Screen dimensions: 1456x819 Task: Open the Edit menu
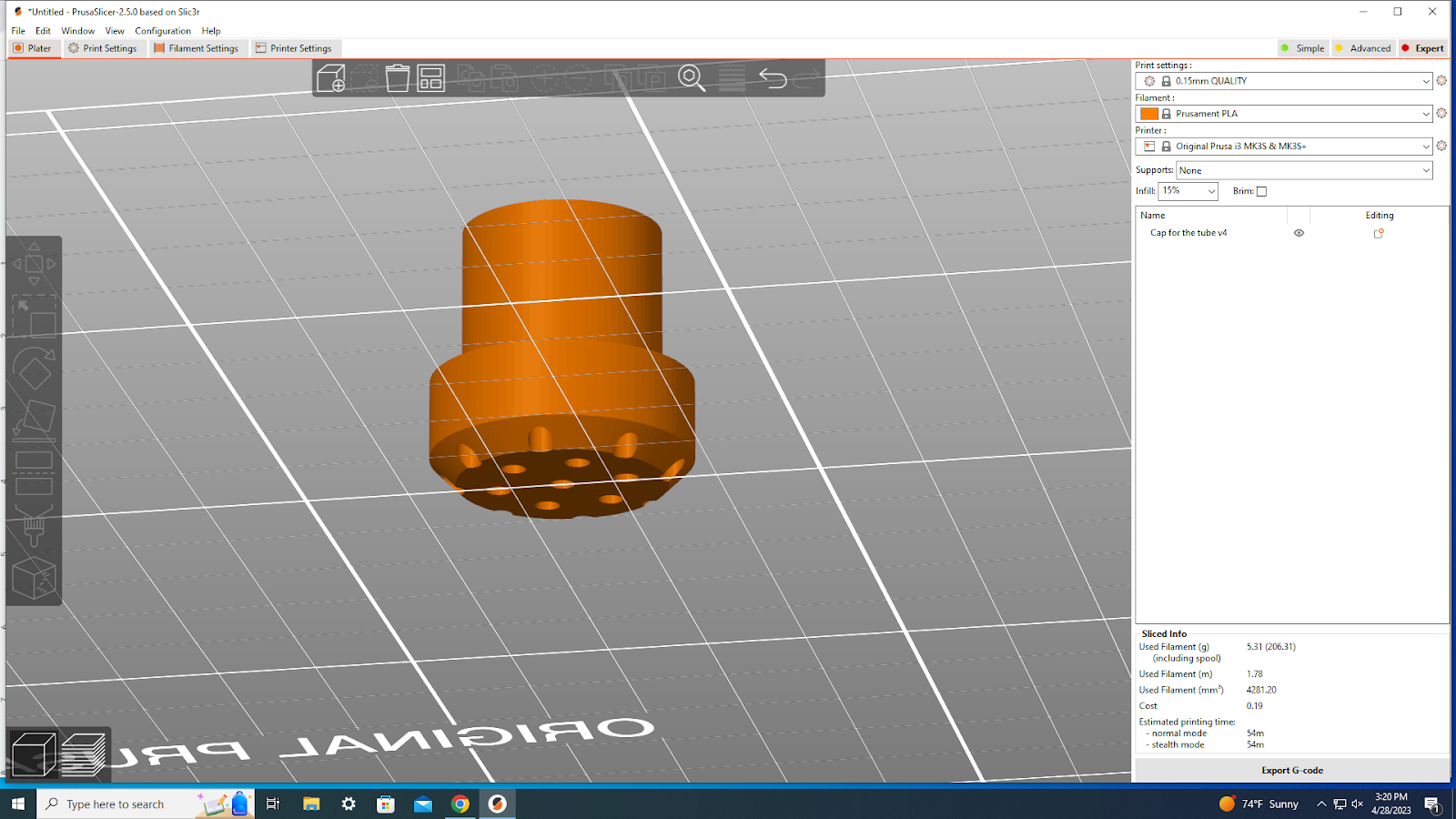point(43,31)
